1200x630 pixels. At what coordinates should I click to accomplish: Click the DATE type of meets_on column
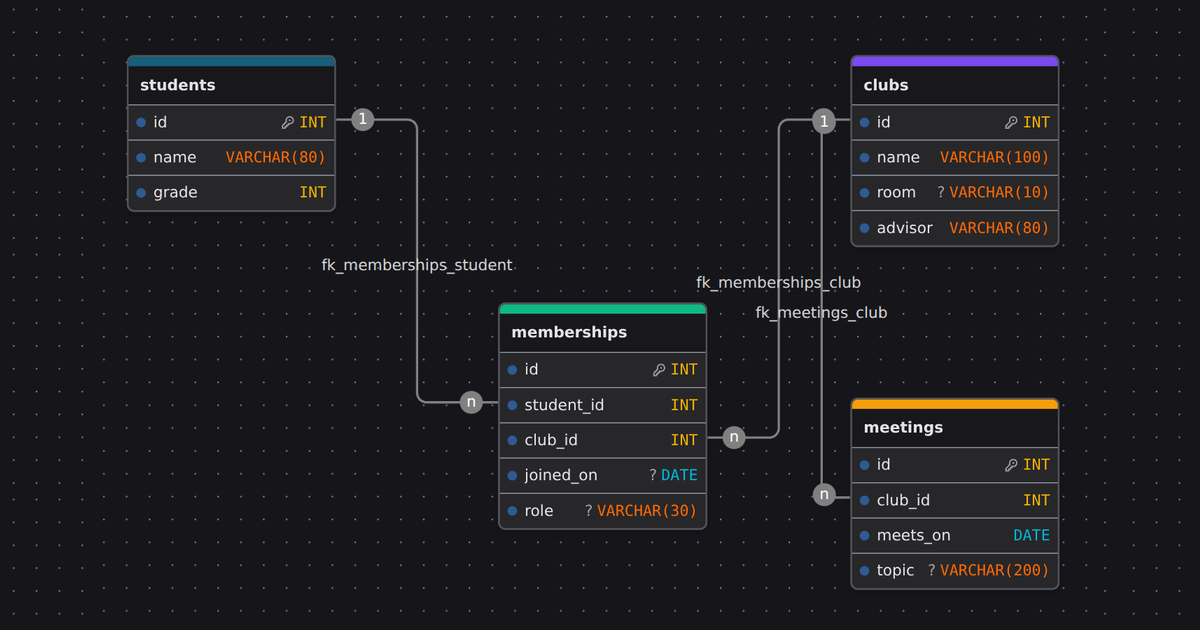1032,535
